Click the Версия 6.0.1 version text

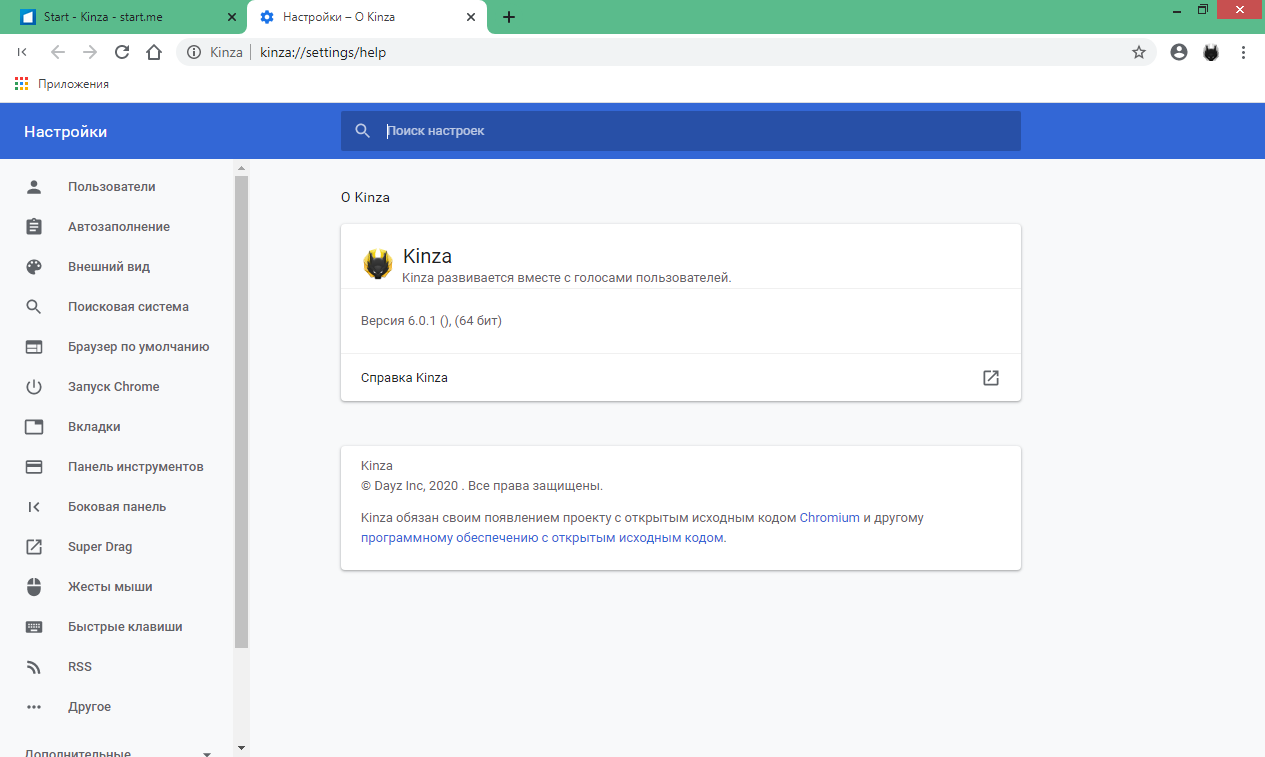coord(431,321)
